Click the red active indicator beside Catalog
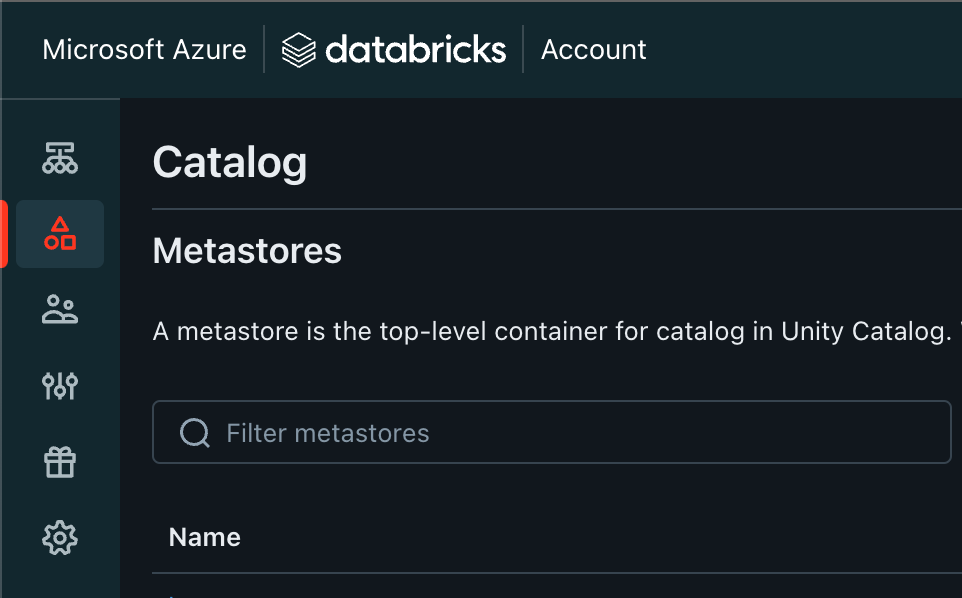 pyautogui.click(x=4, y=234)
